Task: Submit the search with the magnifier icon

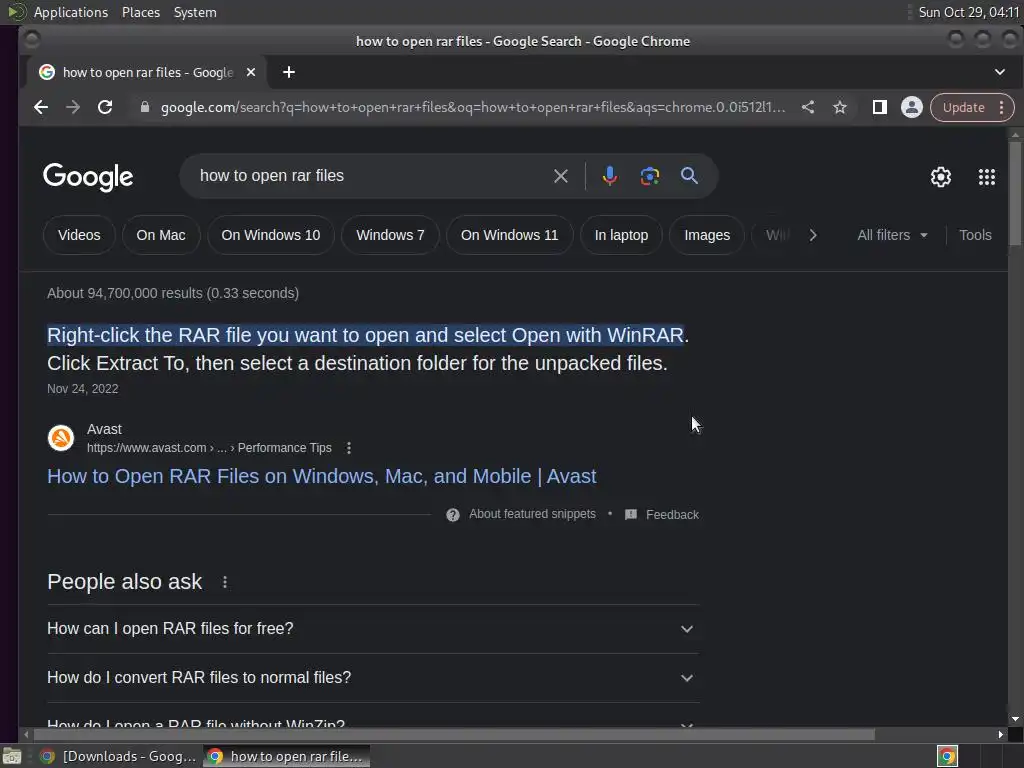Action: point(689,176)
